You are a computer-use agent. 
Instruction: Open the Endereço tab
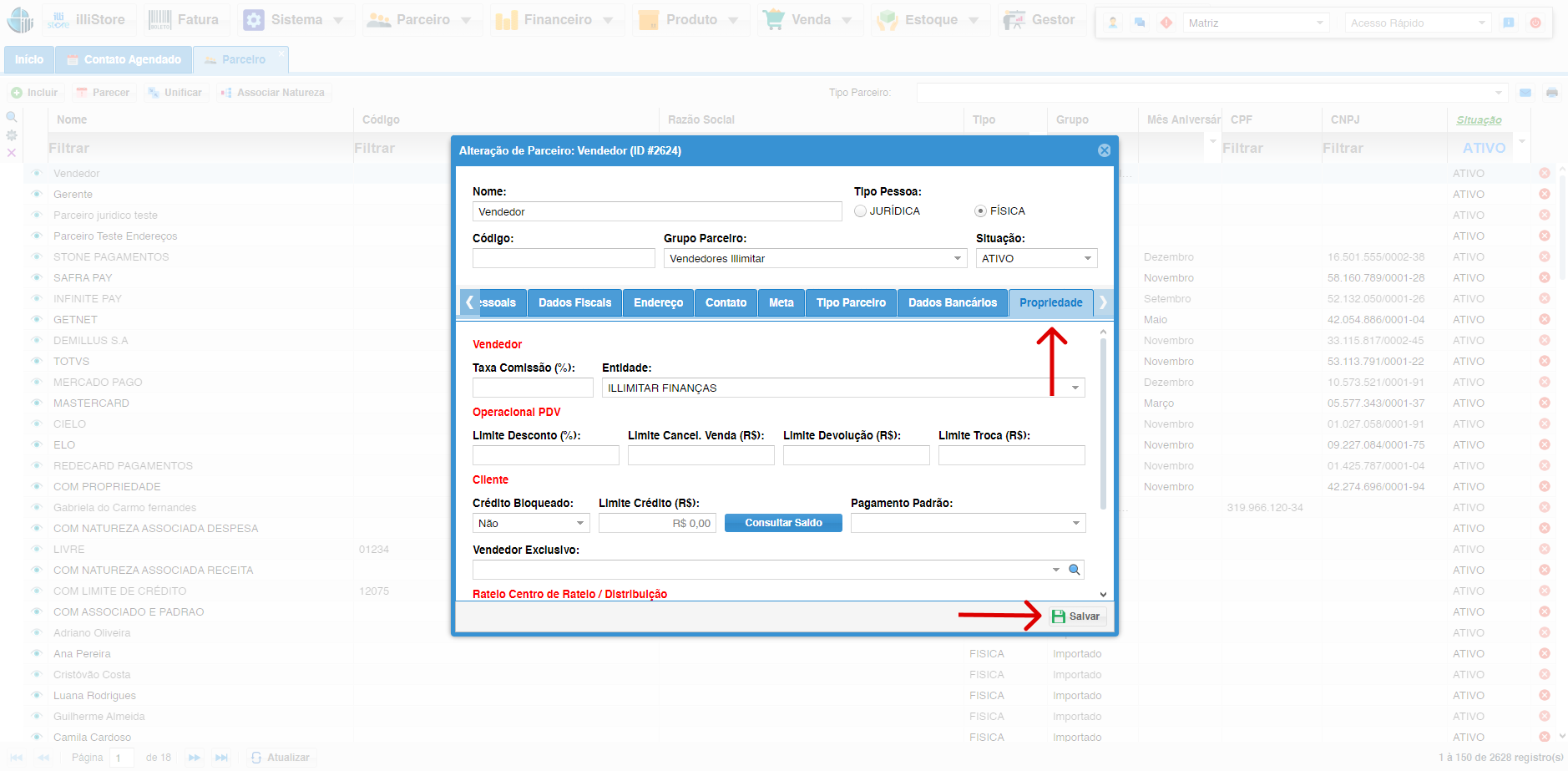point(658,302)
